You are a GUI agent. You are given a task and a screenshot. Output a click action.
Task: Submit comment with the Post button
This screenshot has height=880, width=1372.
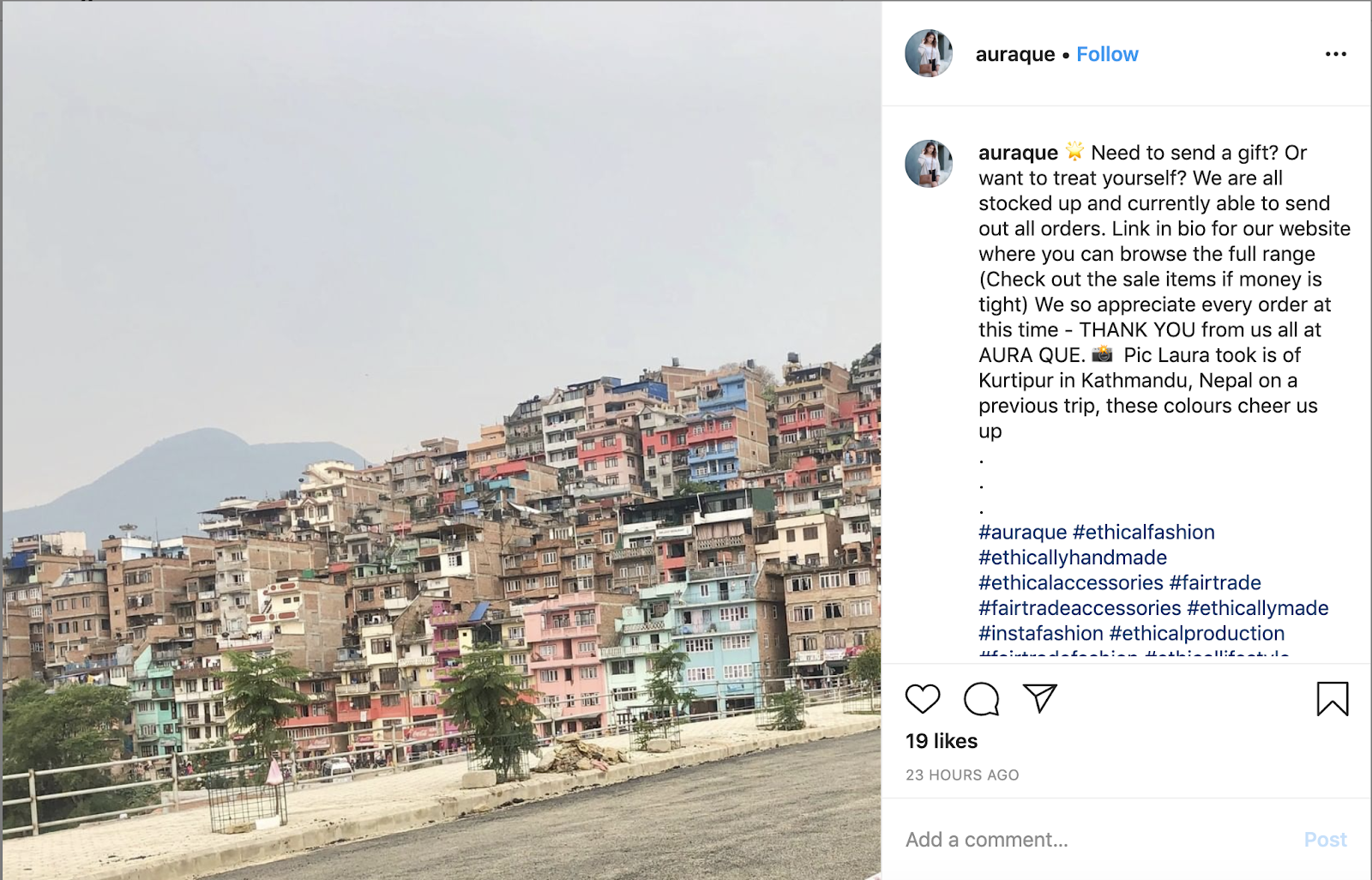click(x=1326, y=840)
